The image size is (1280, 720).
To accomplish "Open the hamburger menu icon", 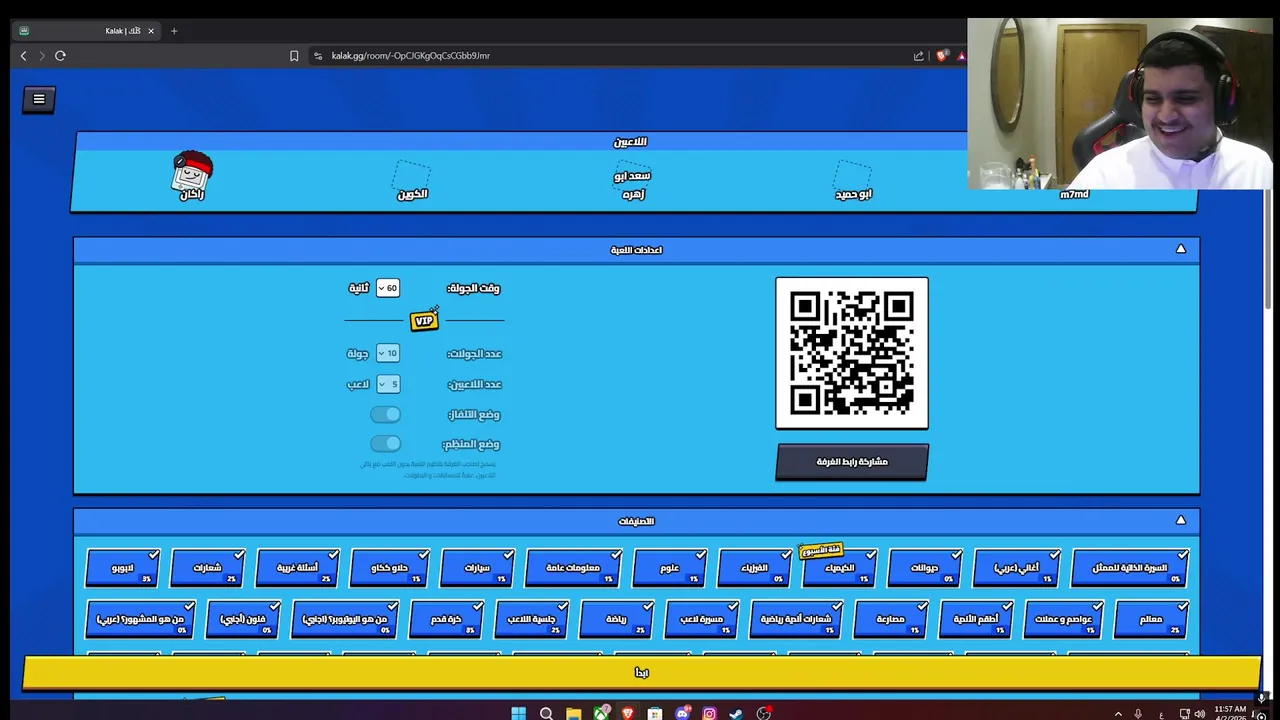I will [x=39, y=99].
